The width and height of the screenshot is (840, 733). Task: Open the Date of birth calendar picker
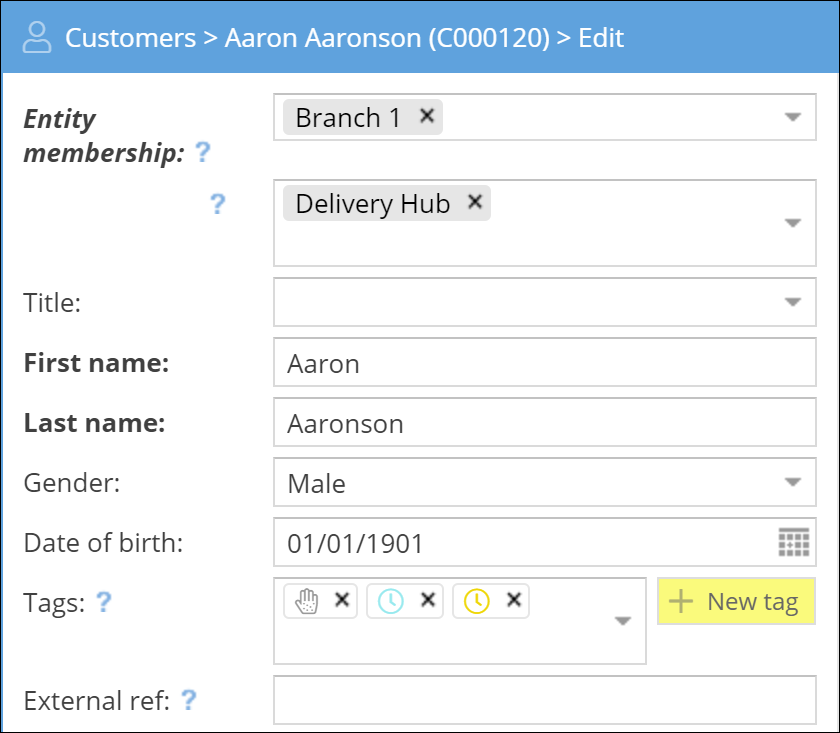tap(793, 543)
